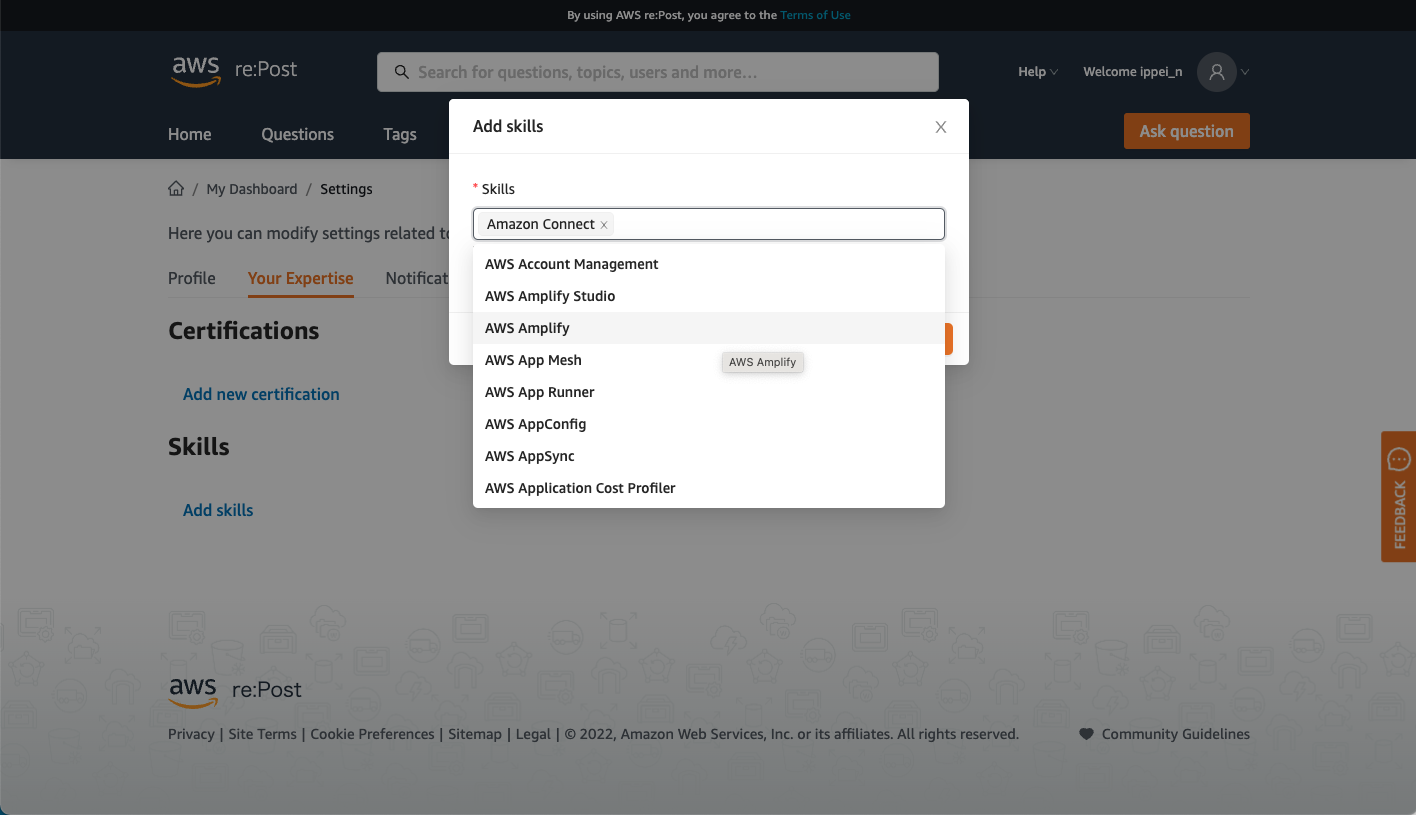This screenshot has width=1416, height=815.
Task: Choose AWS Amplify from the list
Action: [x=709, y=328]
